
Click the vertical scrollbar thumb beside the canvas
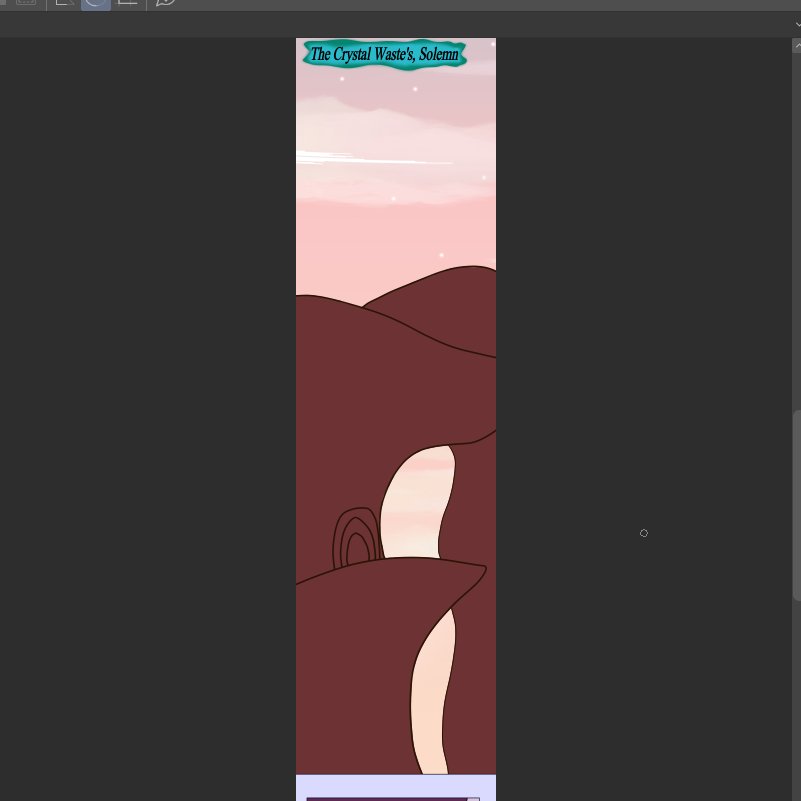click(797, 506)
